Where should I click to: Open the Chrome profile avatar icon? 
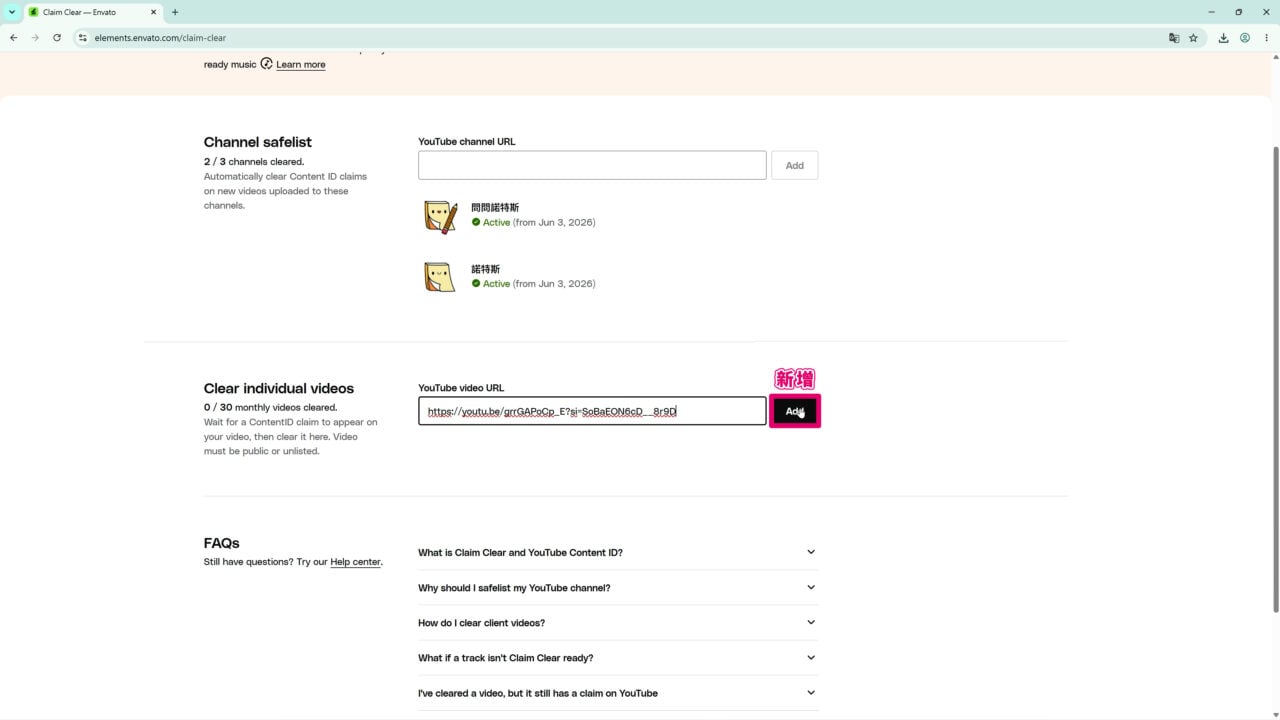pyautogui.click(x=1245, y=38)
